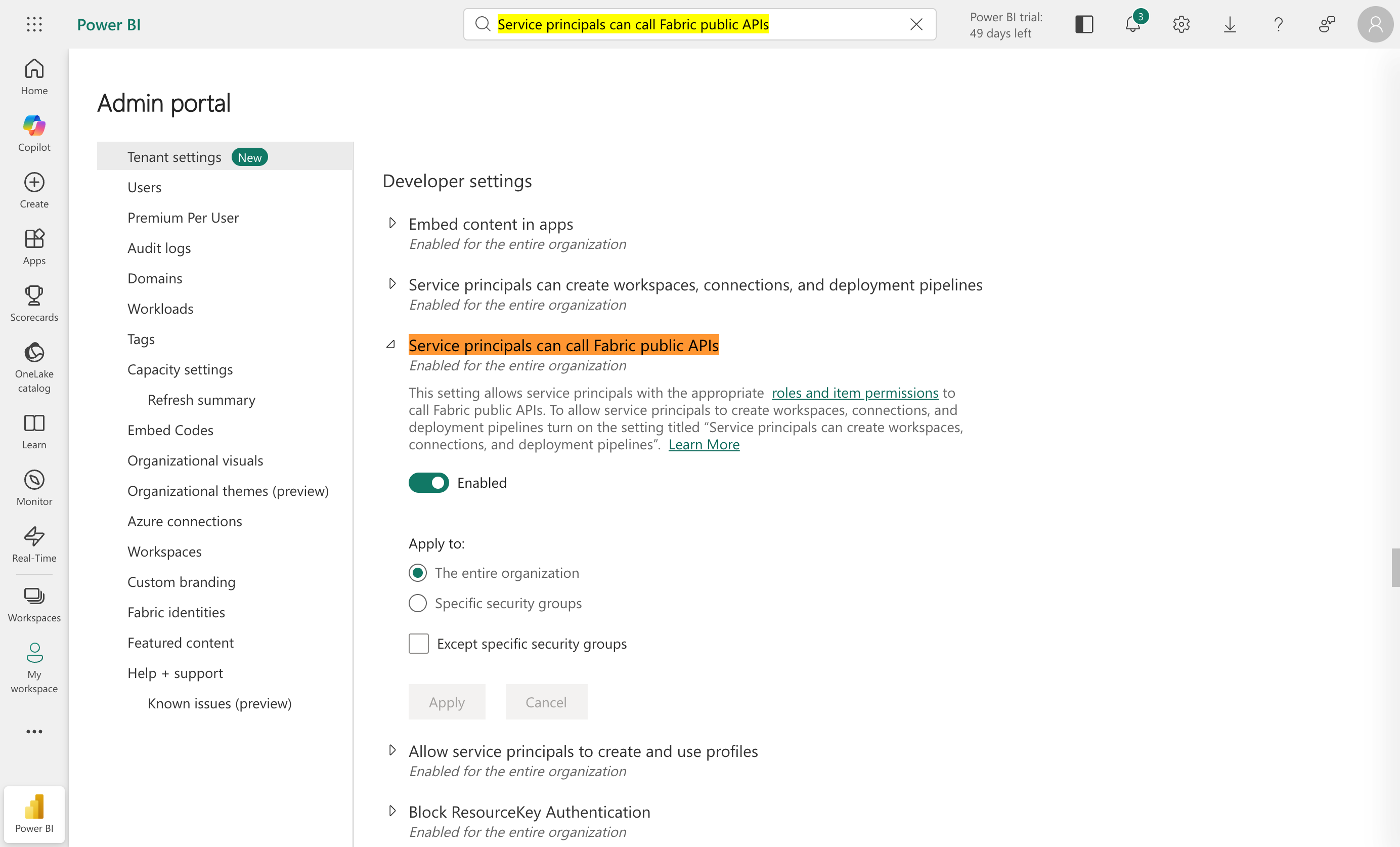Toggle the side pane layout icon

pos(1084,24)
